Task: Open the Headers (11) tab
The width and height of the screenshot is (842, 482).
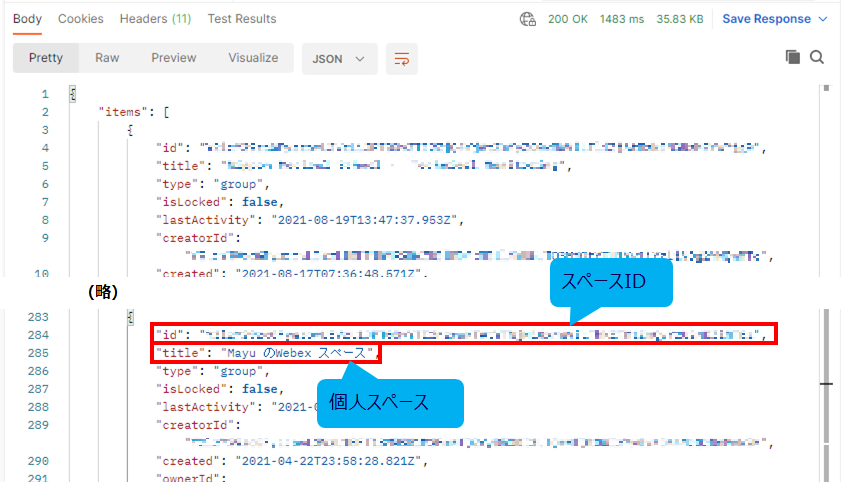Action: pos(155,19)
